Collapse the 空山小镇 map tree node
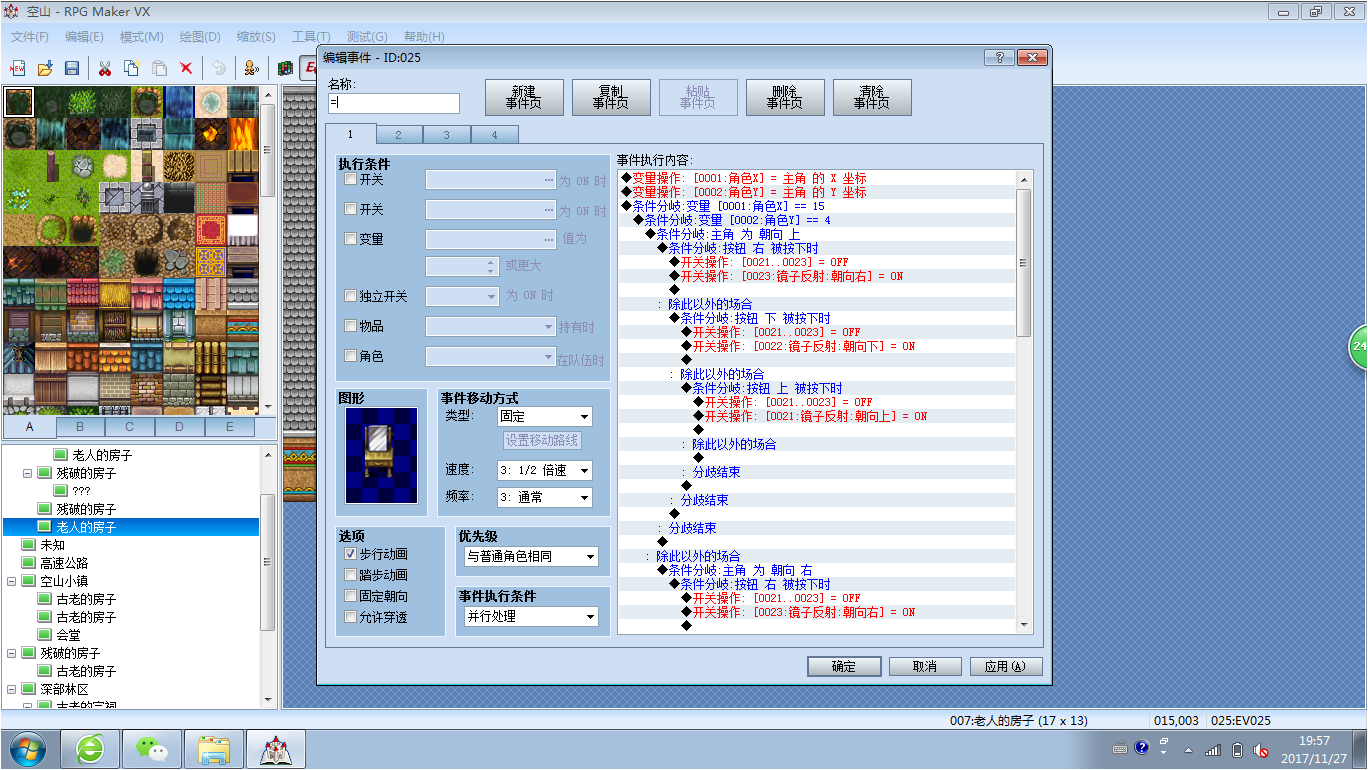The width and height of the screenshot is (1368, 770). (11, 581)
